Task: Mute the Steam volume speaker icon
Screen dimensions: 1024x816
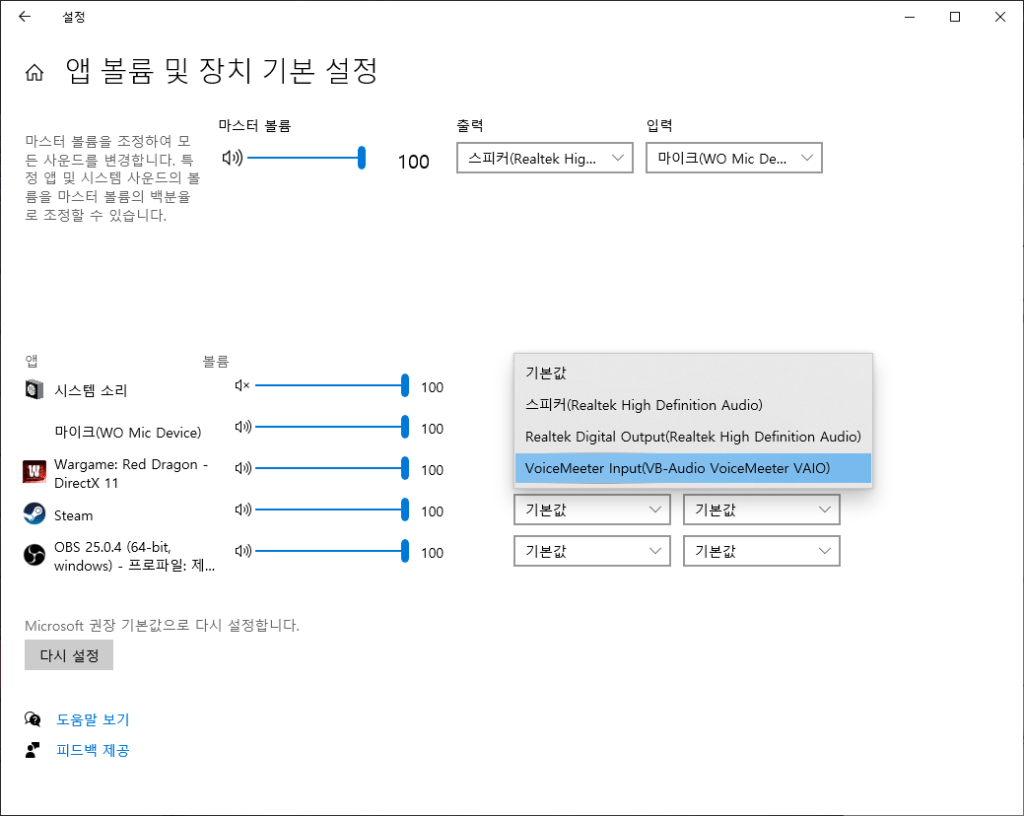Action: pyautogui.click(x=241, y=511)
